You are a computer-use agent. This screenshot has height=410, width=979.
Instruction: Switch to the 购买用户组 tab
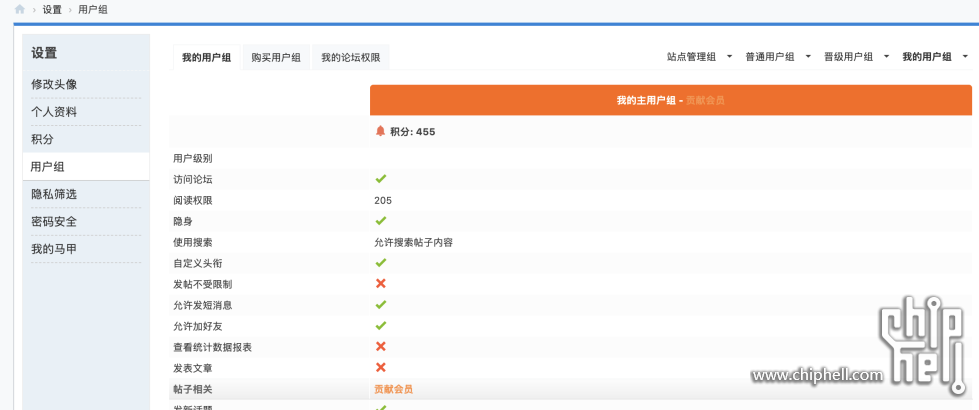(276, 57)
